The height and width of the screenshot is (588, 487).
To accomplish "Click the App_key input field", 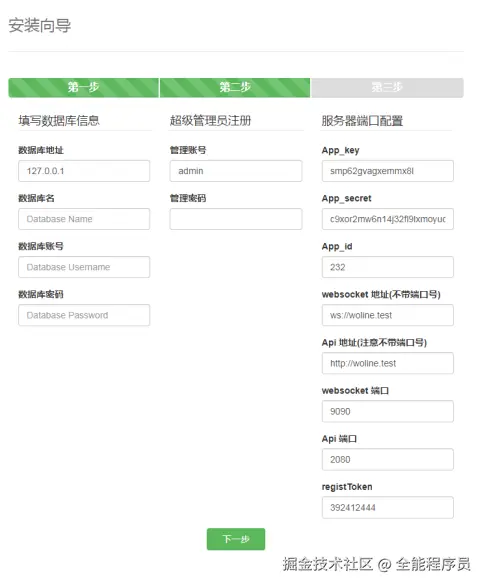I will (388, 171).
